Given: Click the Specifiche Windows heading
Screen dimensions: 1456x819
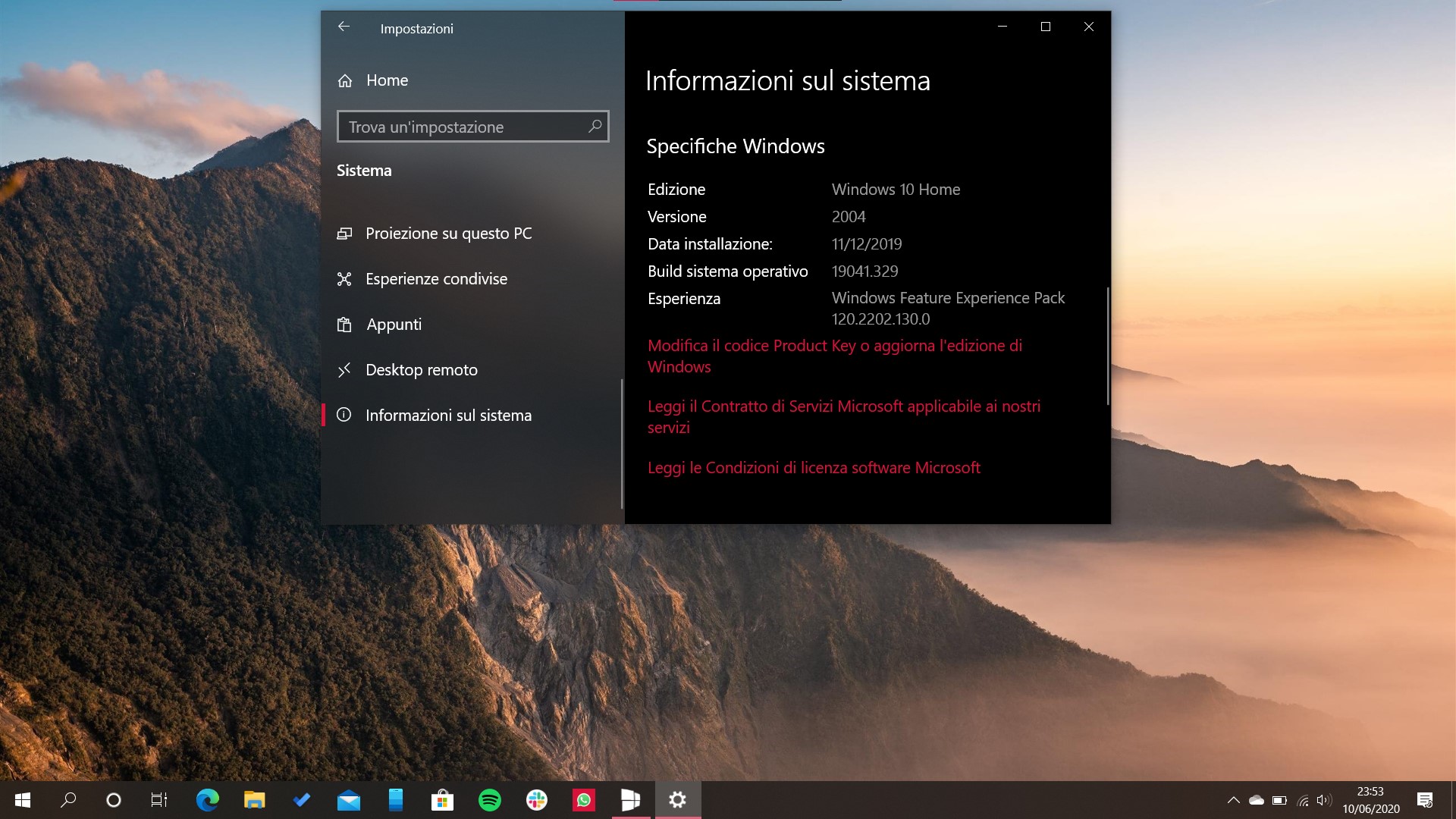Looking at the screenshot, I should click(x=736, y=146).
